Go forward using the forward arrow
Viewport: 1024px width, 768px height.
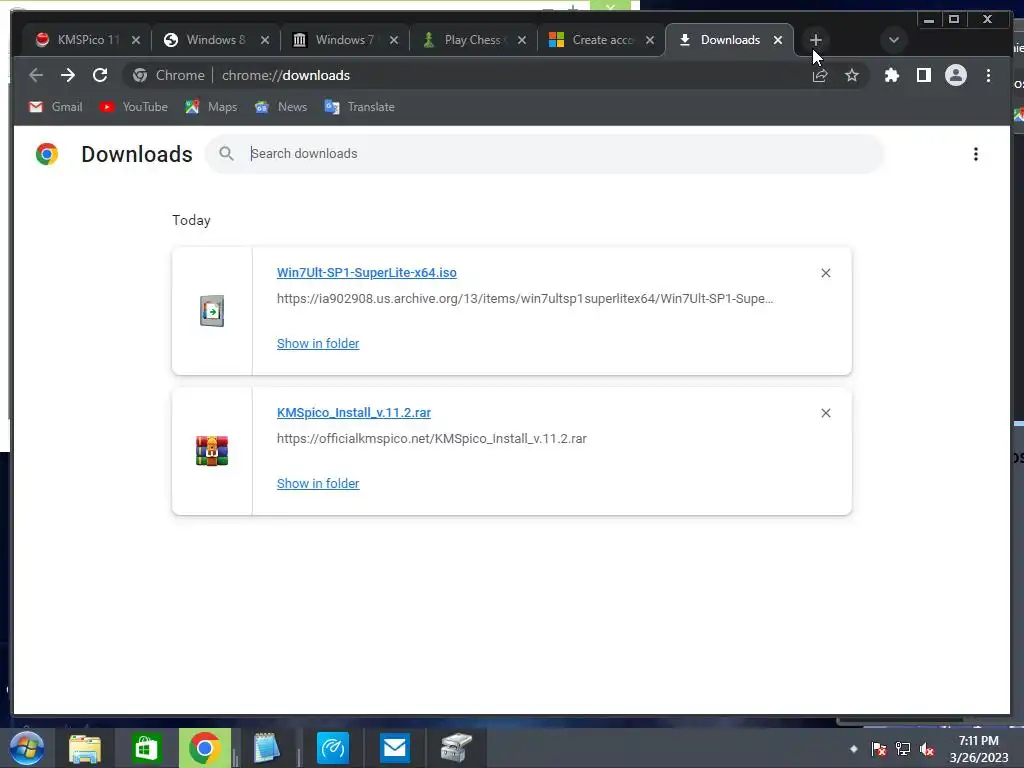(x=68, y=75)
